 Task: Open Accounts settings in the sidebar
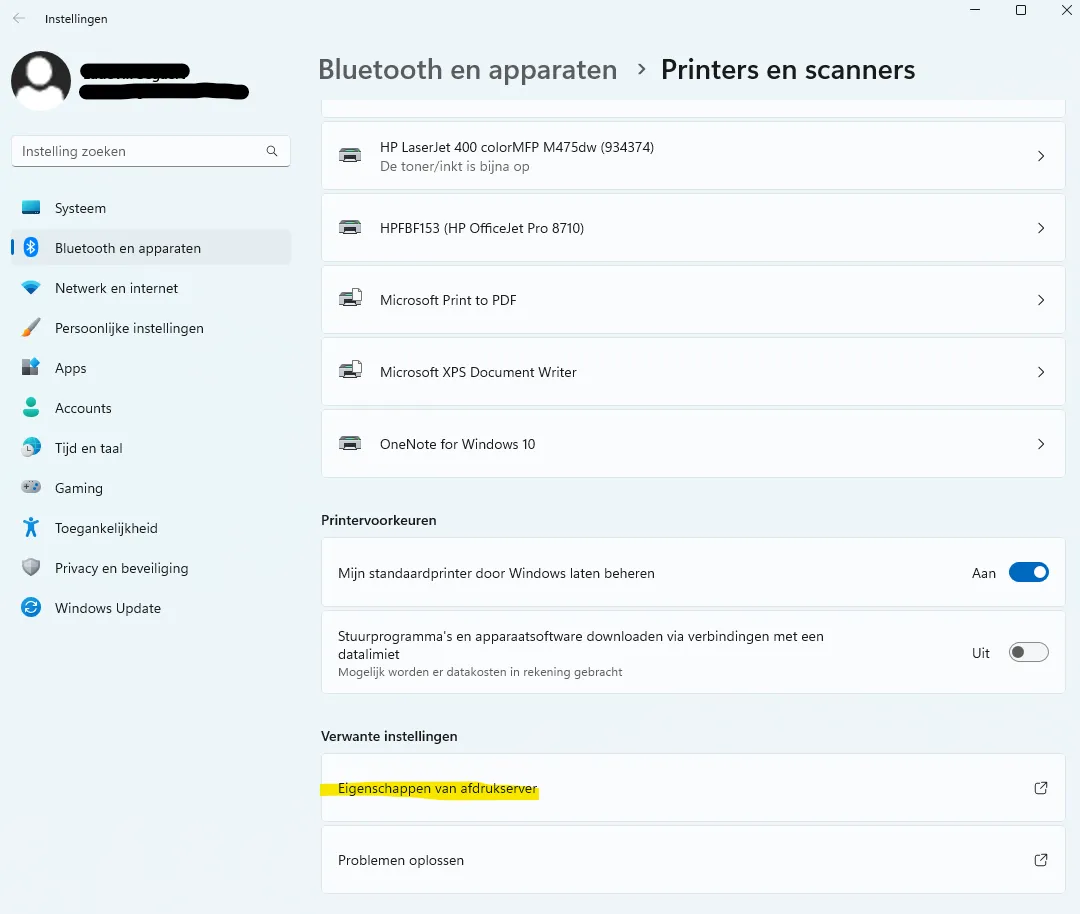pyautogui.click(x=151, y=408)
